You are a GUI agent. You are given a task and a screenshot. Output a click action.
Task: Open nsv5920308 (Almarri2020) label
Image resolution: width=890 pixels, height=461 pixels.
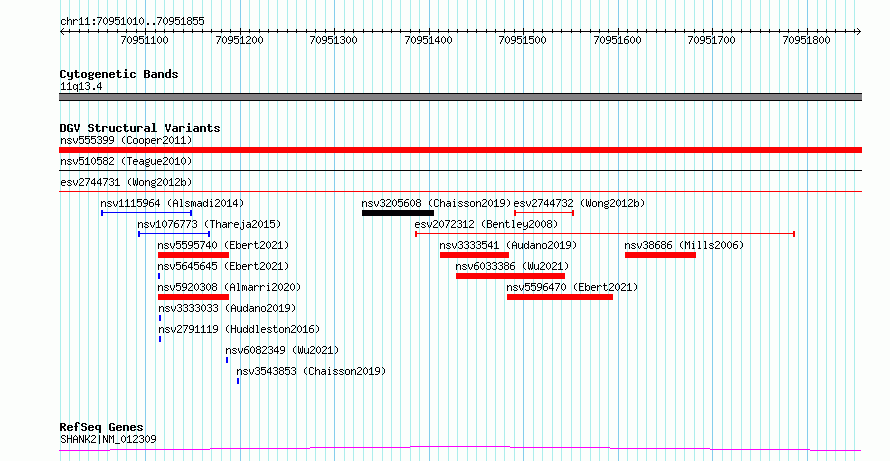[229, 287]
